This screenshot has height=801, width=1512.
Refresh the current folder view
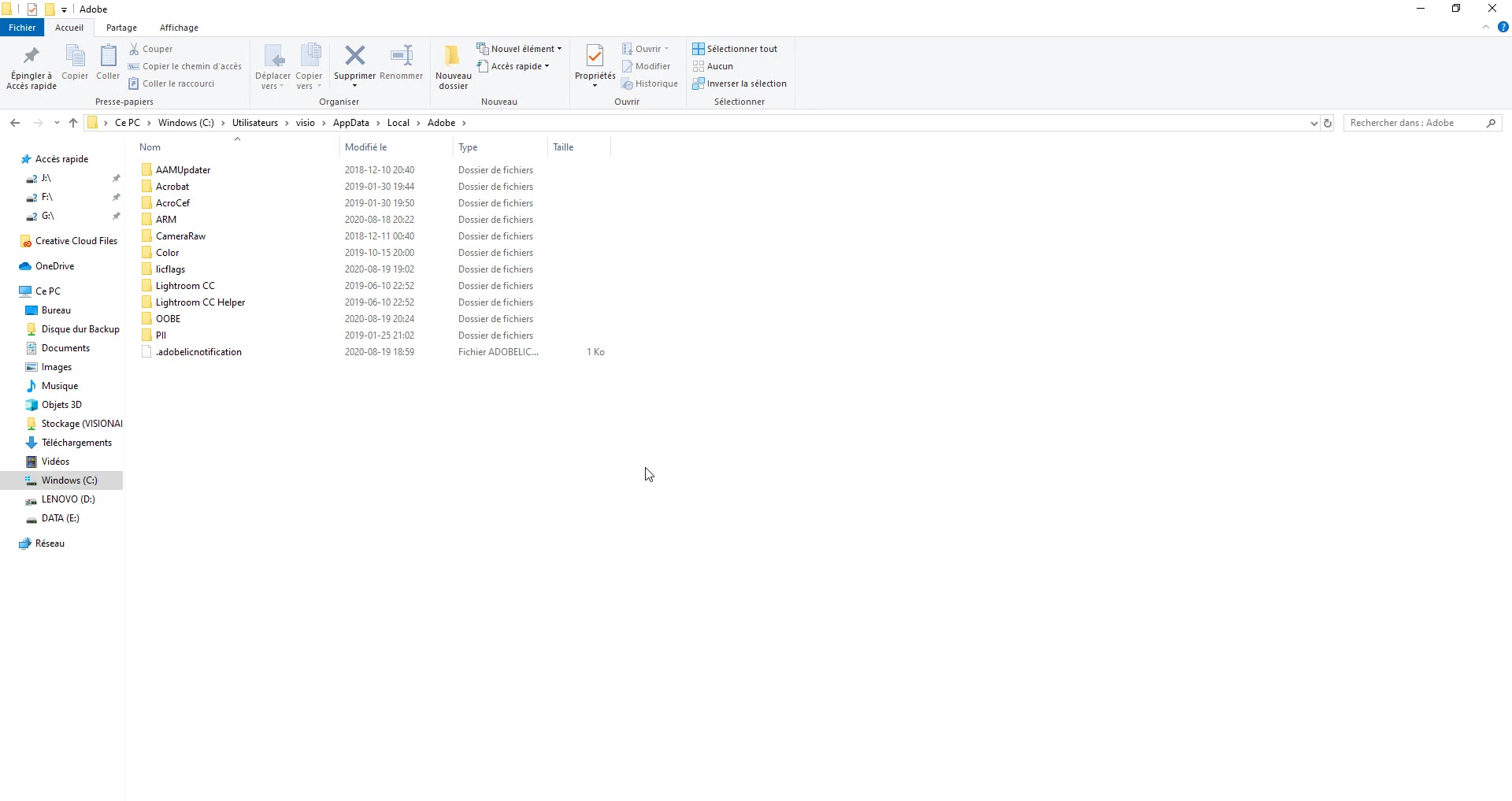(x=1328, y=123)
